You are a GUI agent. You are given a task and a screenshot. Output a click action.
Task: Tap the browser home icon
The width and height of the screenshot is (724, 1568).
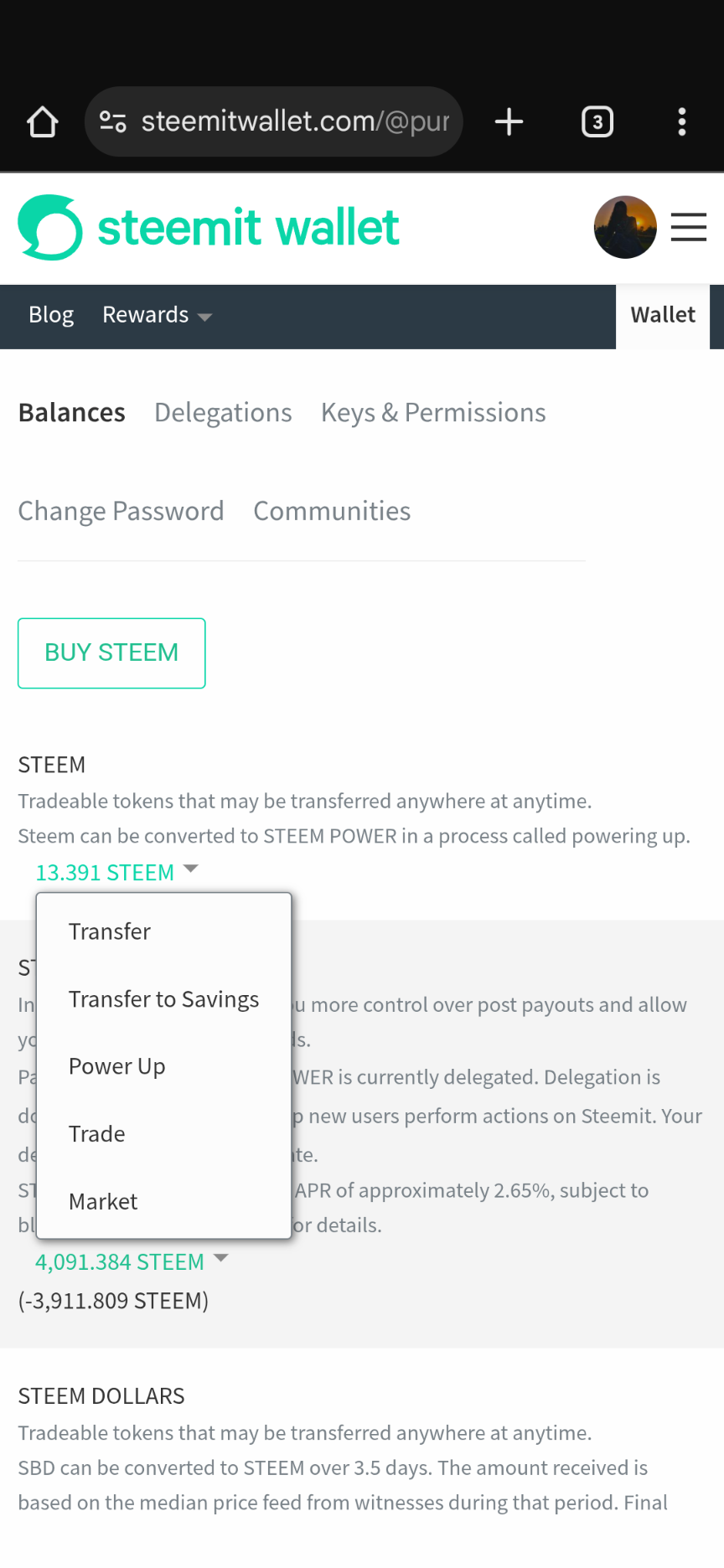43,122
